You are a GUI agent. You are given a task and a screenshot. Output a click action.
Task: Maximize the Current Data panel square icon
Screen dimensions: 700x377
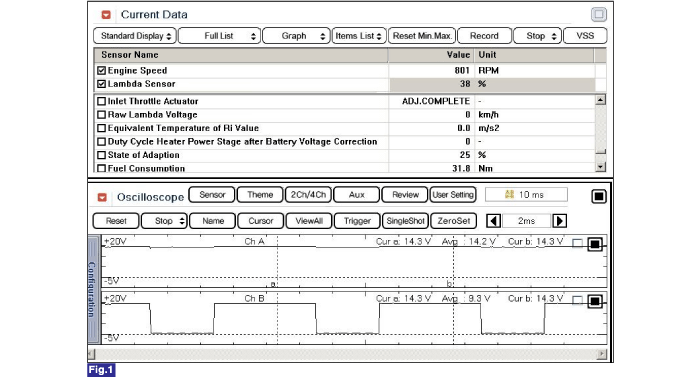tap(599, 14)
